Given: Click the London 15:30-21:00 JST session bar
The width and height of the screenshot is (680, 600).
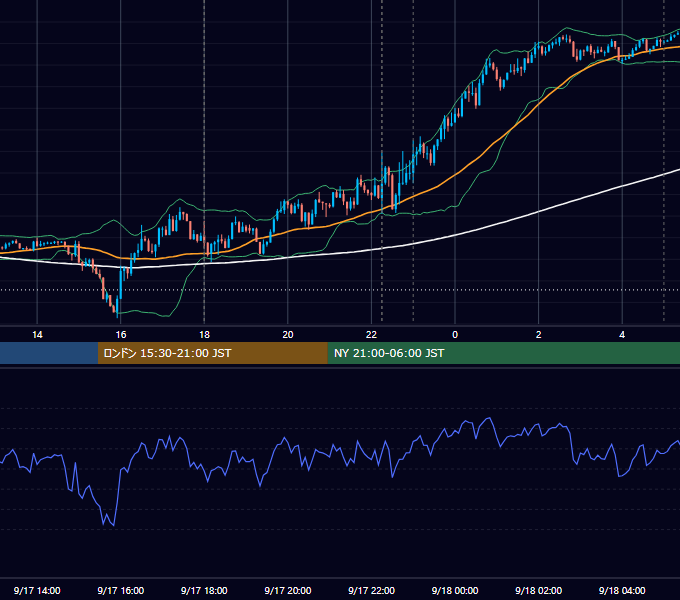Looking at the screenshot, I should point(212,353).
